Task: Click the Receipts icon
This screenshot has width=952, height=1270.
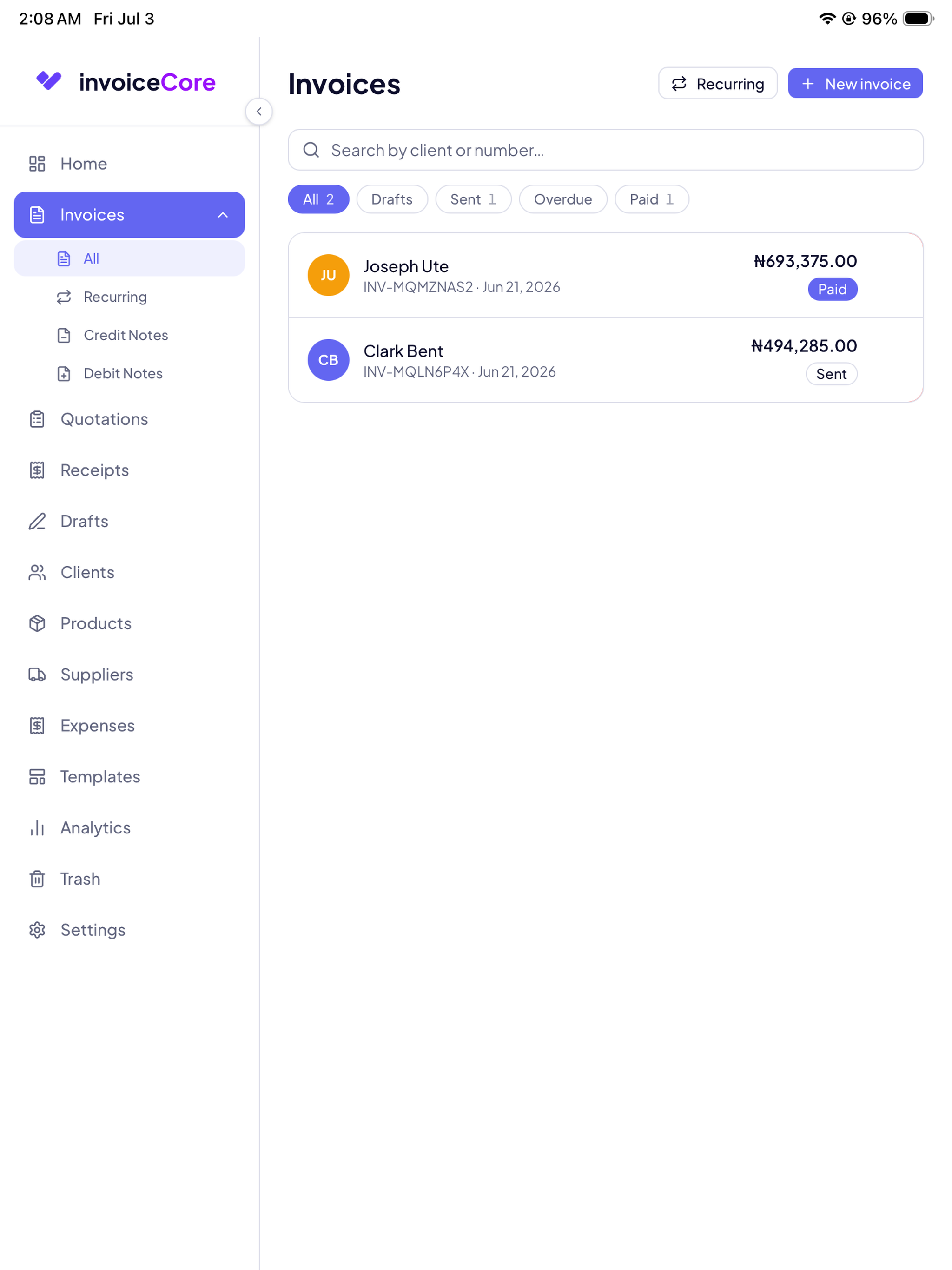Action: (37, 470)
